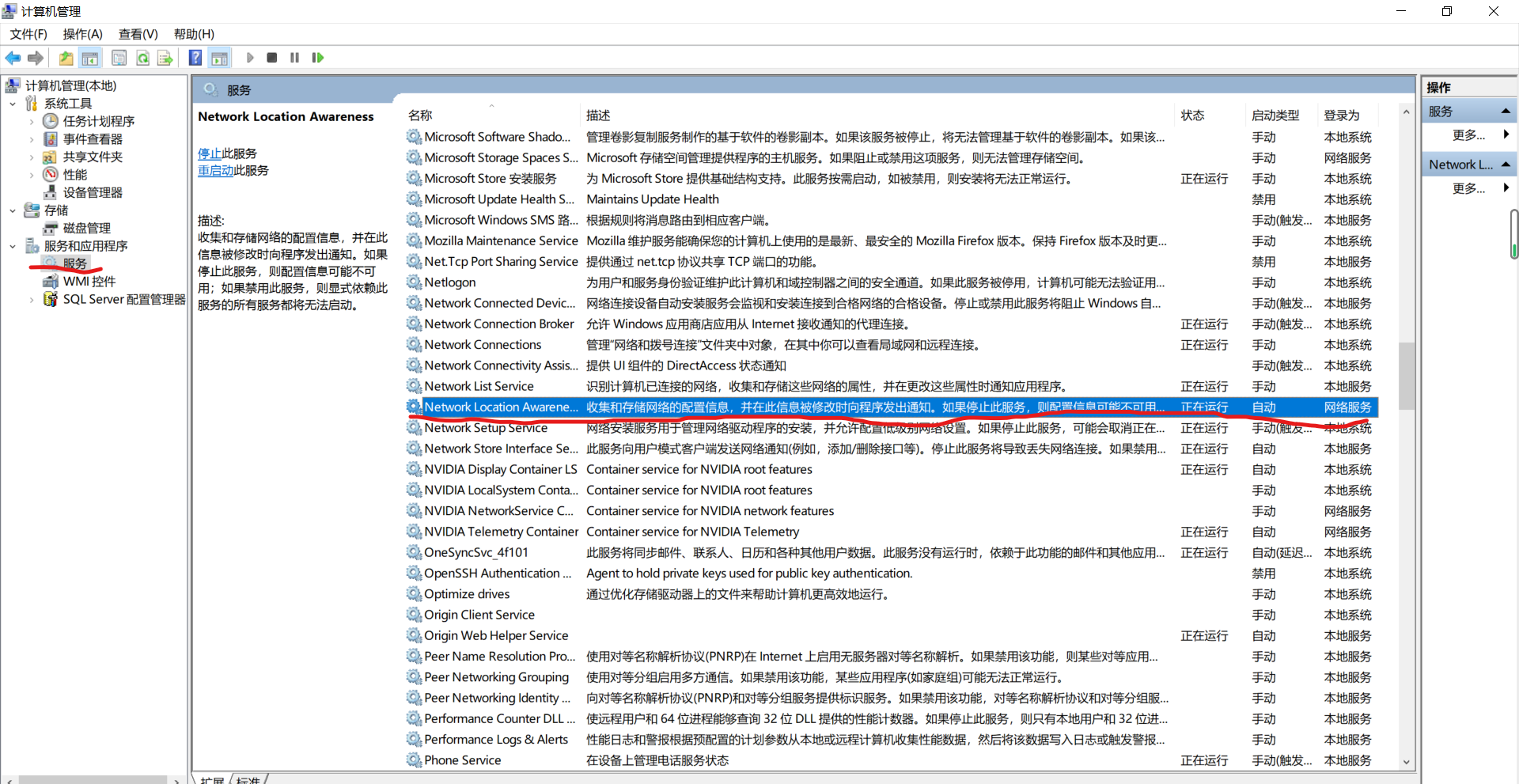
Task: Expand the 共享文件夹 tree node
Action: [x=32, y=157]
